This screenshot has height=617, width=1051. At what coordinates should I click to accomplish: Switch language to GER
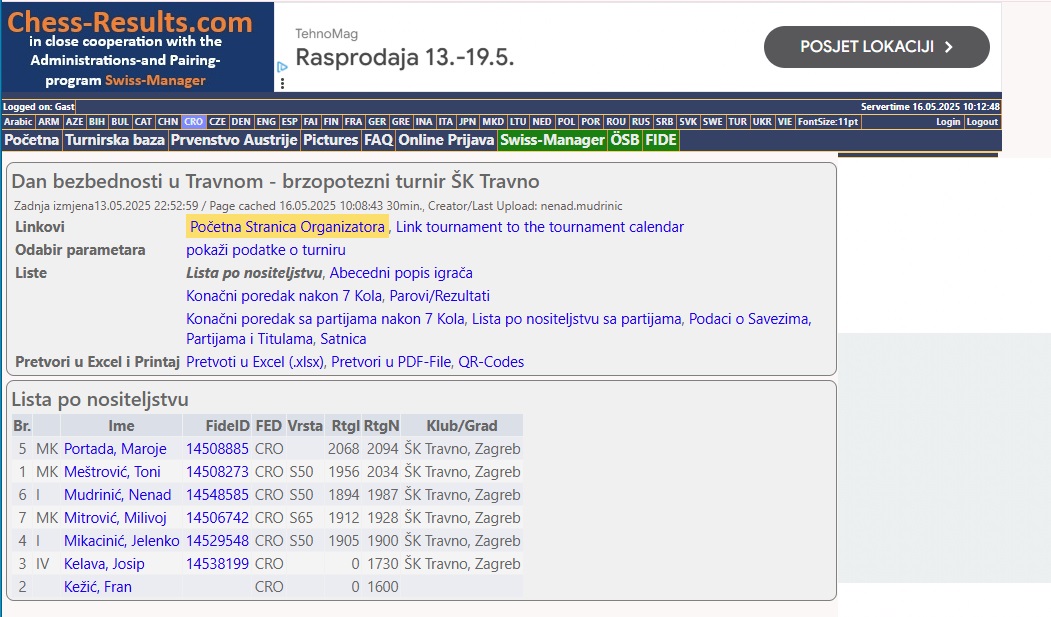pos(377,122)
